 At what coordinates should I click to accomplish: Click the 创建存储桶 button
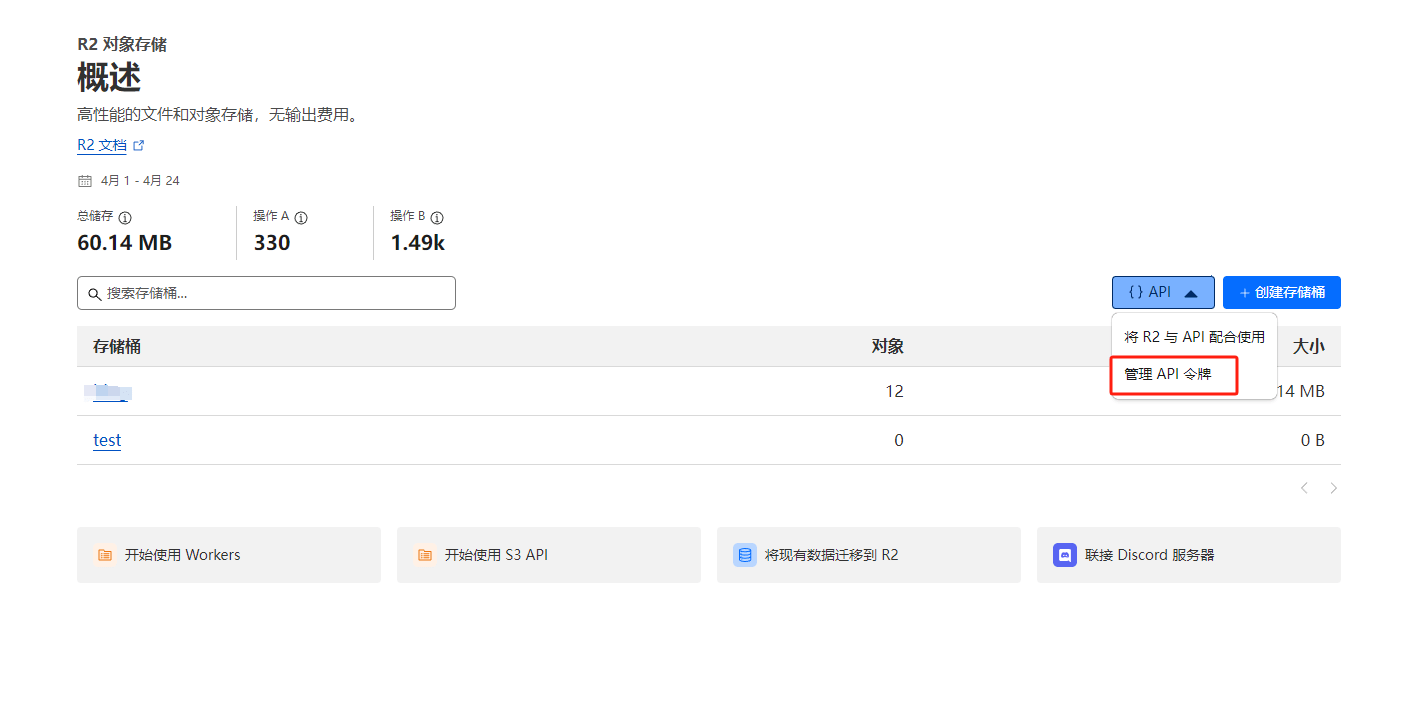[x=1281, y=293]
